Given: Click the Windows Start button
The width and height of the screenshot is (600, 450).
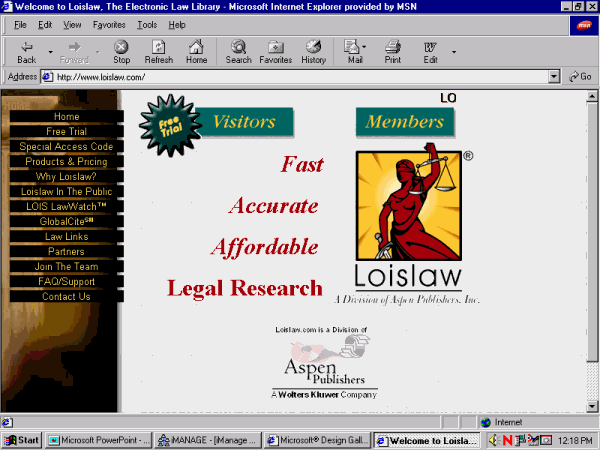Looking at the screenshot, I should tap(22, 440).
